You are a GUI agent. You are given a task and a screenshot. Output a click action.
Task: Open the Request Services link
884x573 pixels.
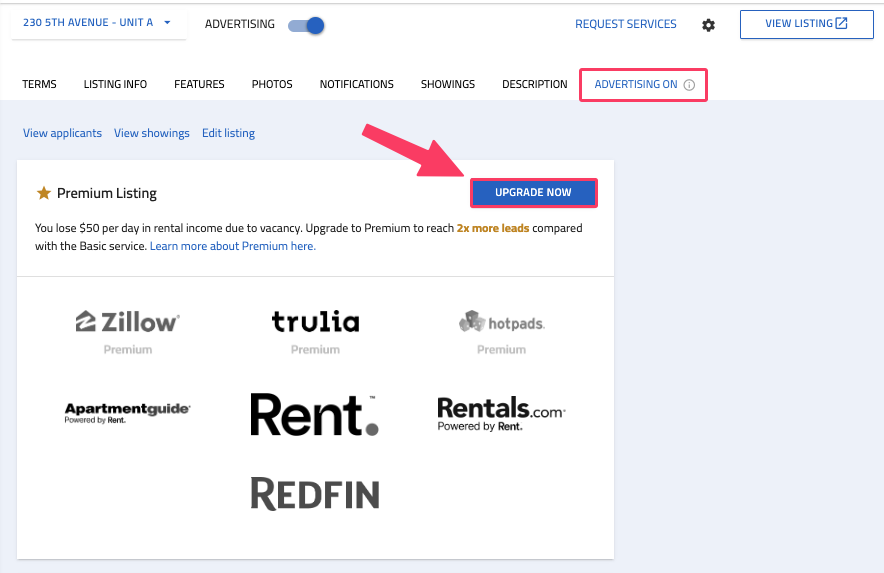click(x=625, y=24)
